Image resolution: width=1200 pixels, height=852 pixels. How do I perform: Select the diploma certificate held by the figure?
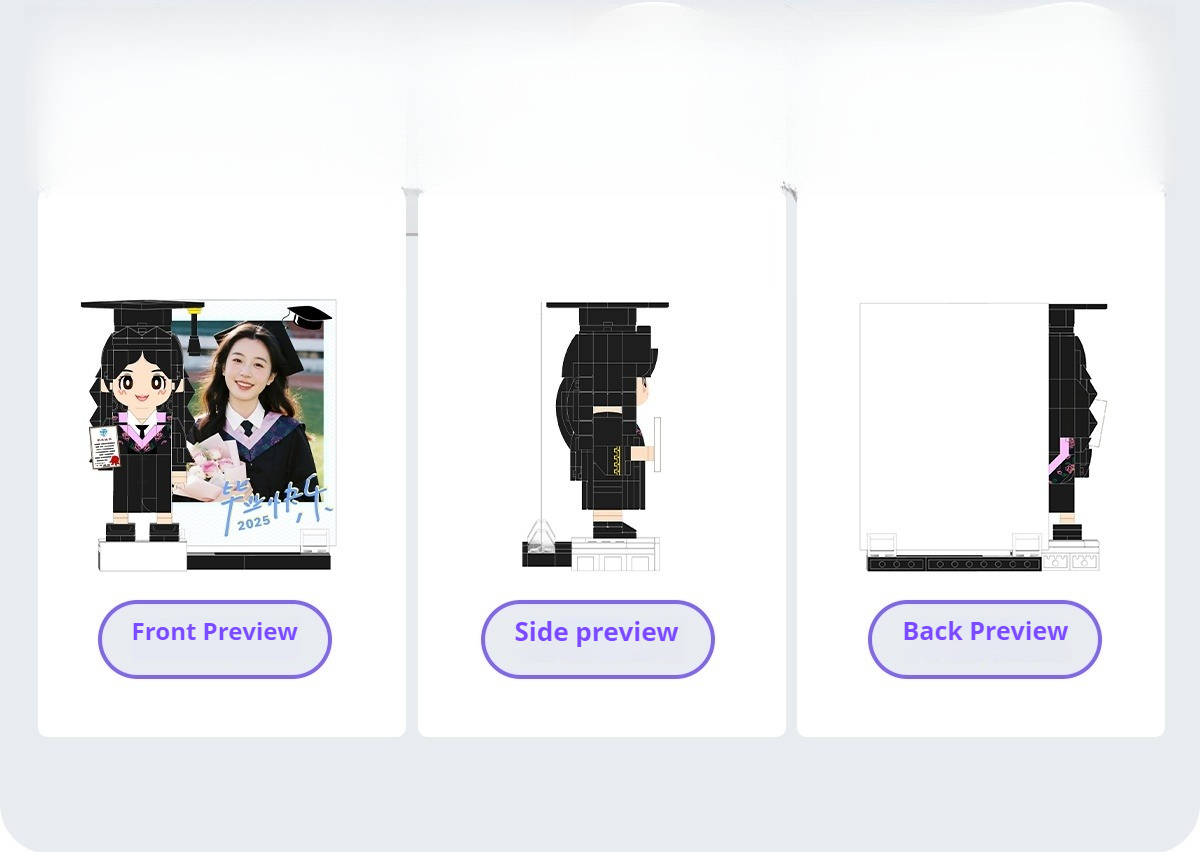click(105, 447)
